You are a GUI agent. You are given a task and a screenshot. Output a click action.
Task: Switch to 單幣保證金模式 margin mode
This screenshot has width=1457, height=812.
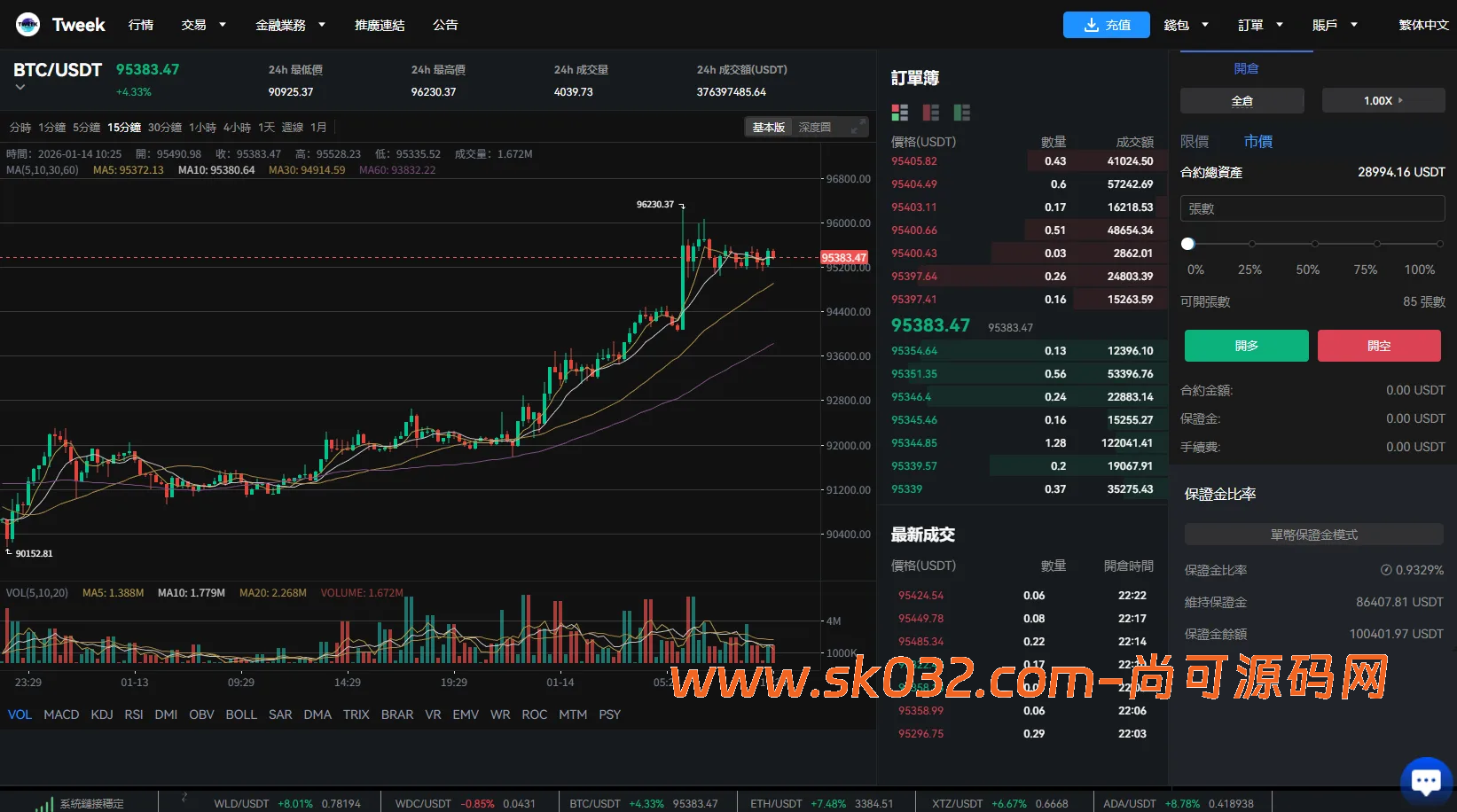tap(1313, 534)
